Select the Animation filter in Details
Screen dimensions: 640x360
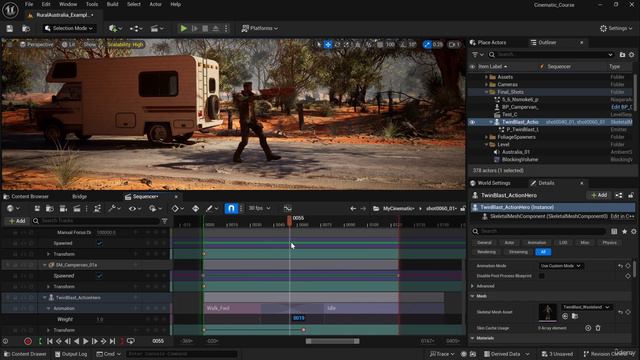click(536, 242)
